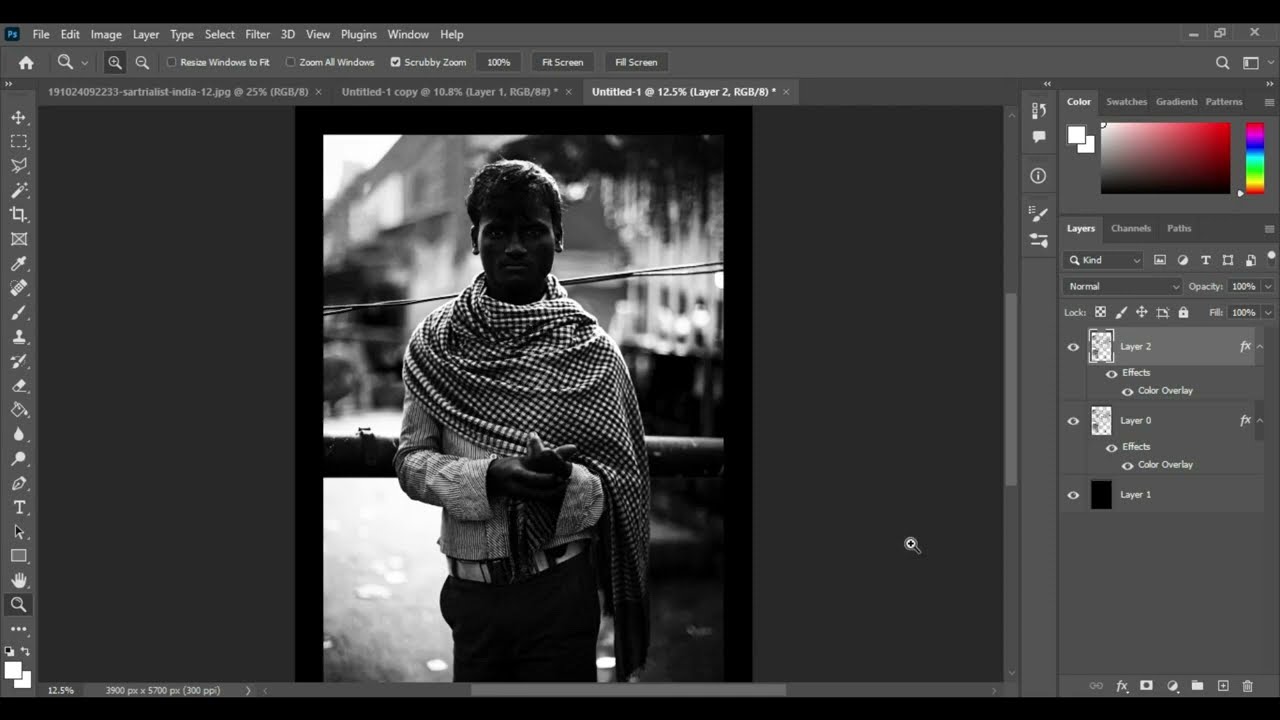Hide Layer 0 using its eye icon
Screen dimensions: 1280x720
point(1073,421)
